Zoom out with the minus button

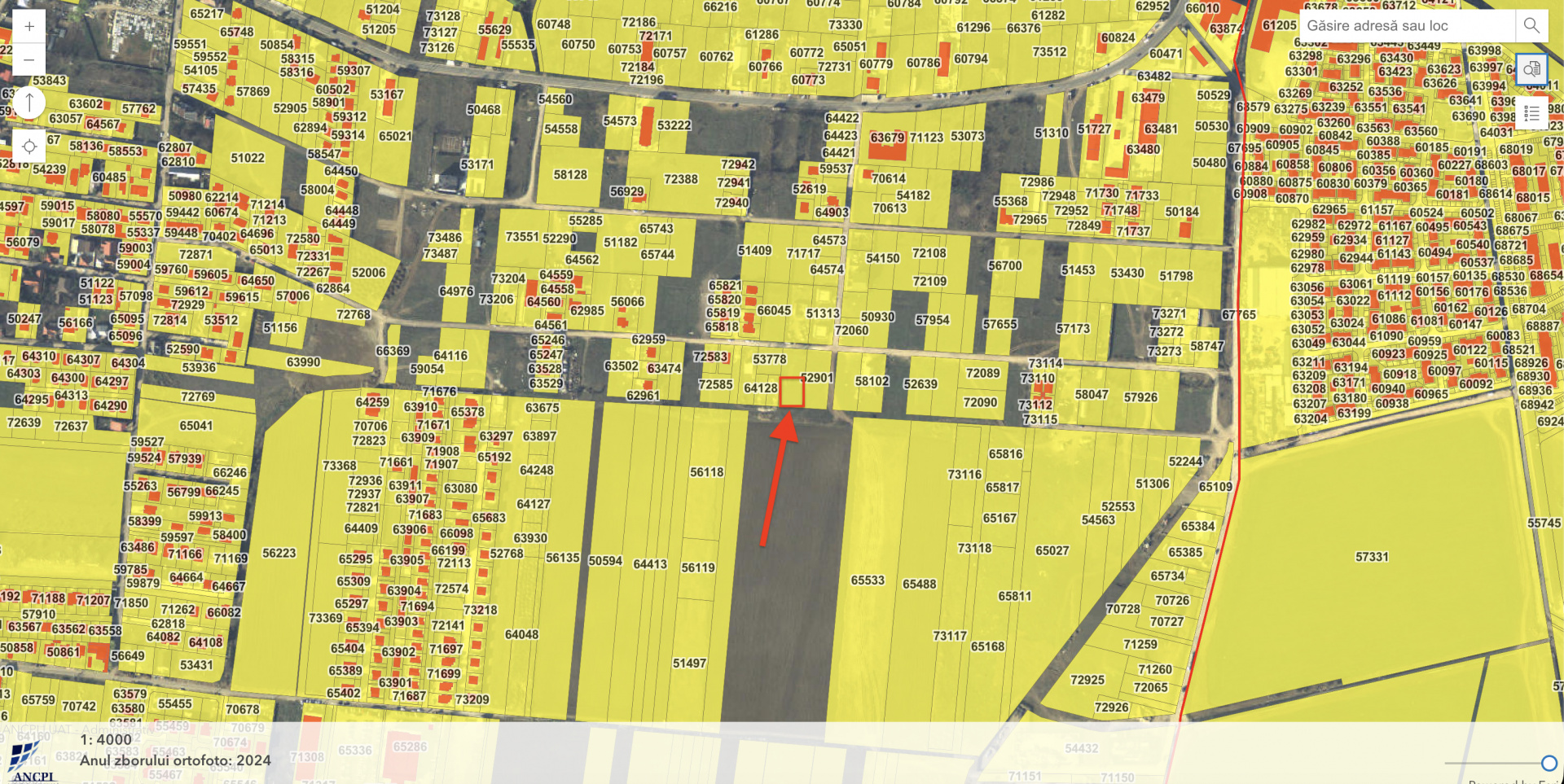pos(29,59)
